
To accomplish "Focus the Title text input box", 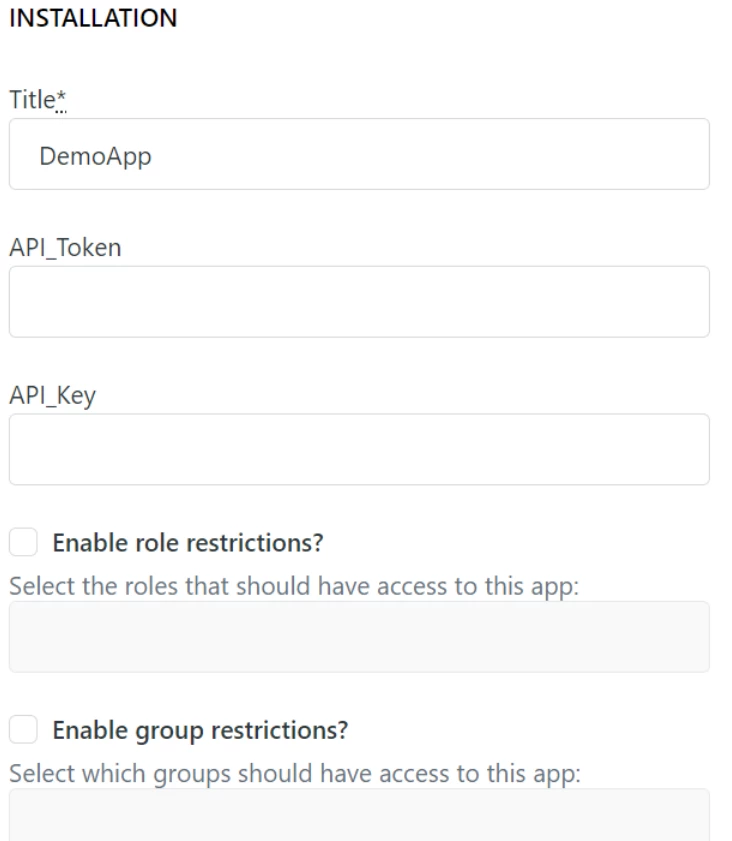I will point(359,155).
